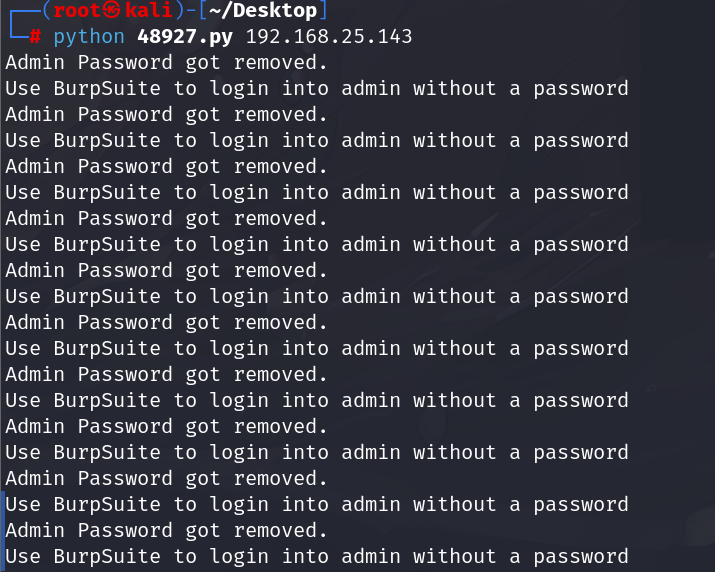The height and width of the screenshot is (572, 715).
Task: Click the word without in the last line
Action: [454, 556]
